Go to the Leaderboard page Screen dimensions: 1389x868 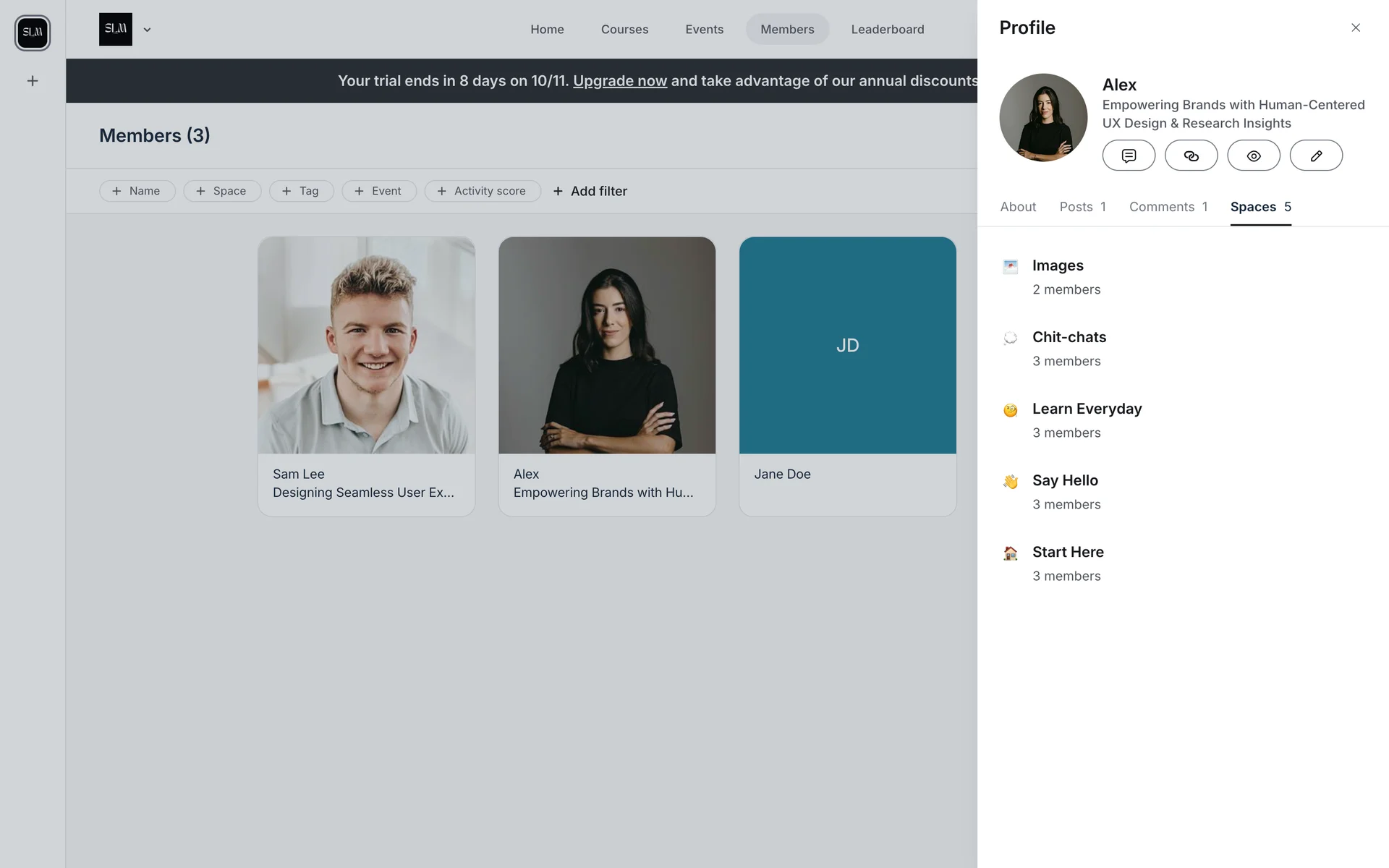(x=887, y=30)
